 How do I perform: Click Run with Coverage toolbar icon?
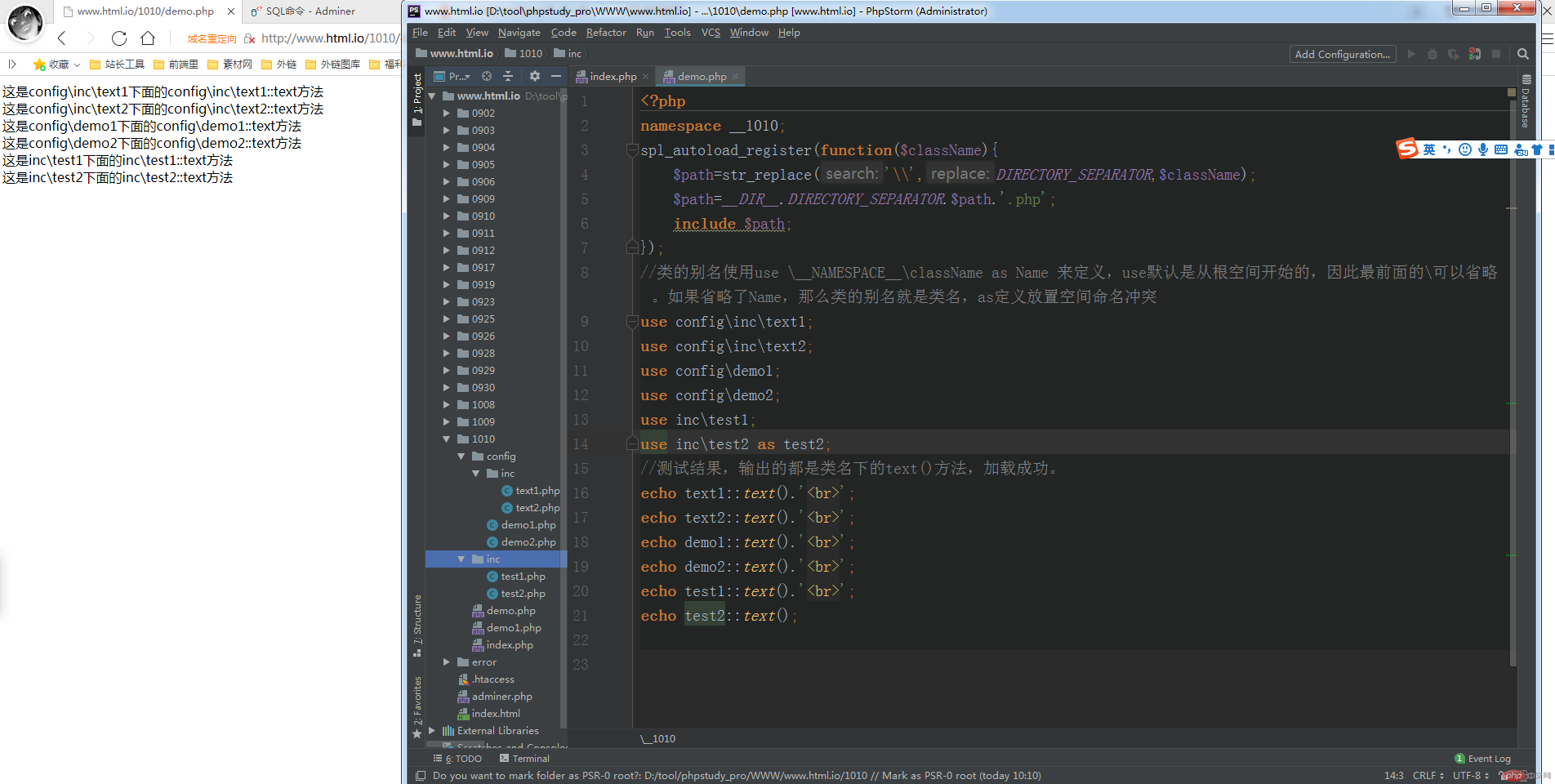(1454, 54)
